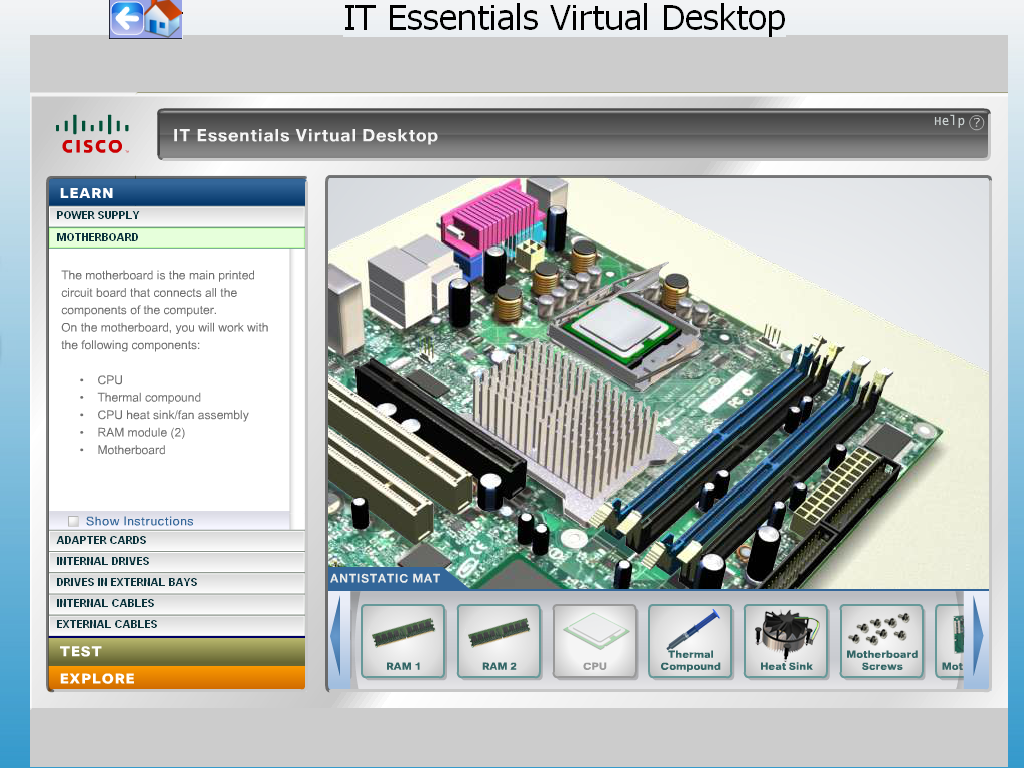The height and width of the screenshot is (768, 1024).
Task: Expand Drives in External Bays section
Action: [x=176, y=582]
